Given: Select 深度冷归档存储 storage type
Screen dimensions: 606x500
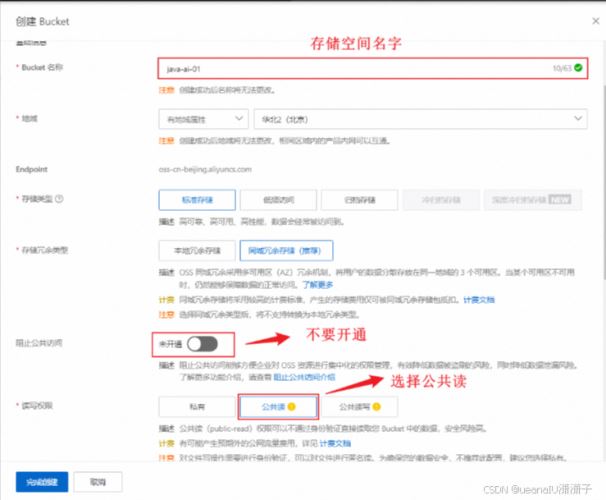Looking at the screenshot, I should pos(533,200).
